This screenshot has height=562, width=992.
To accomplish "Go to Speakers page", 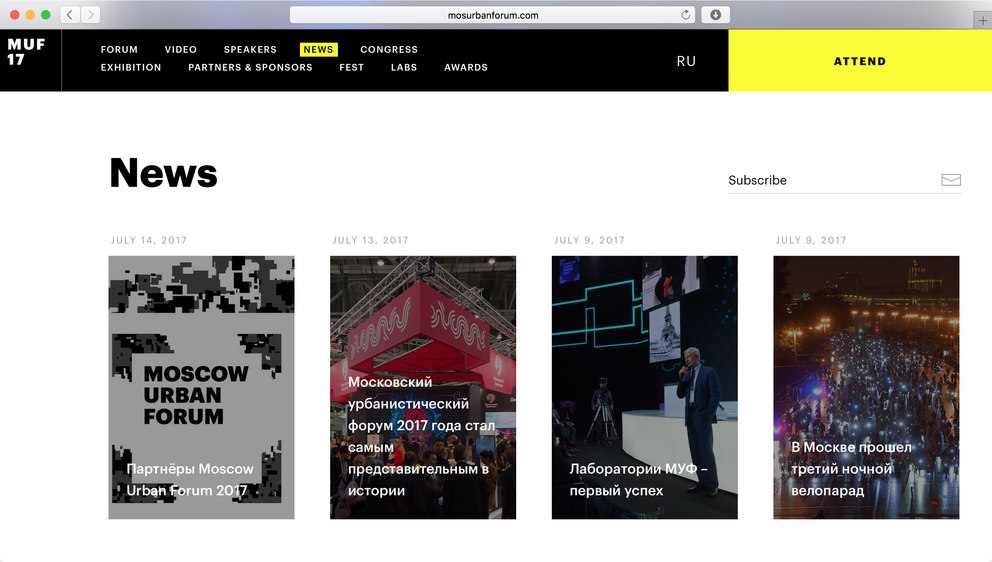I will tap(250, 49).
